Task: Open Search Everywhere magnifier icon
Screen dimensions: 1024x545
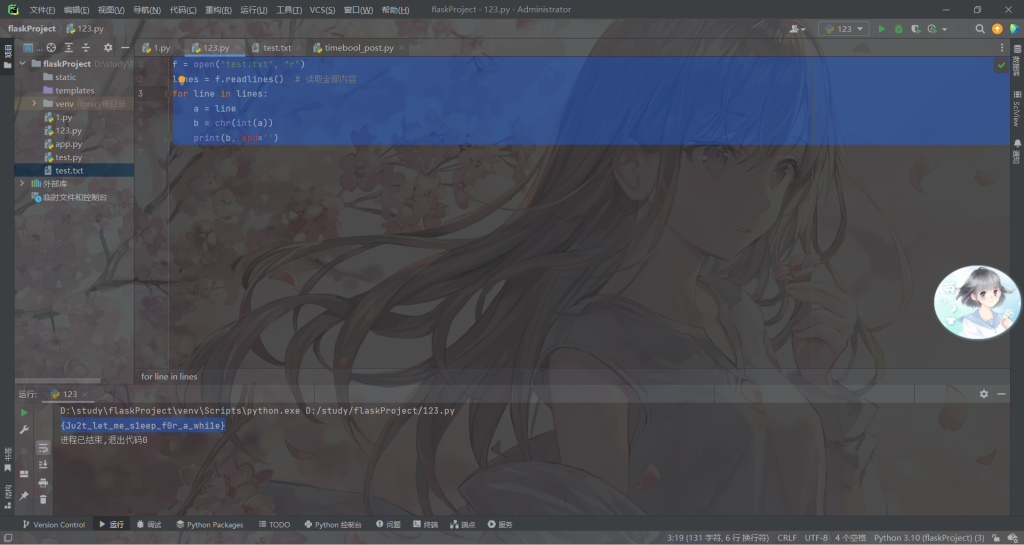Action: coord(980,29)
